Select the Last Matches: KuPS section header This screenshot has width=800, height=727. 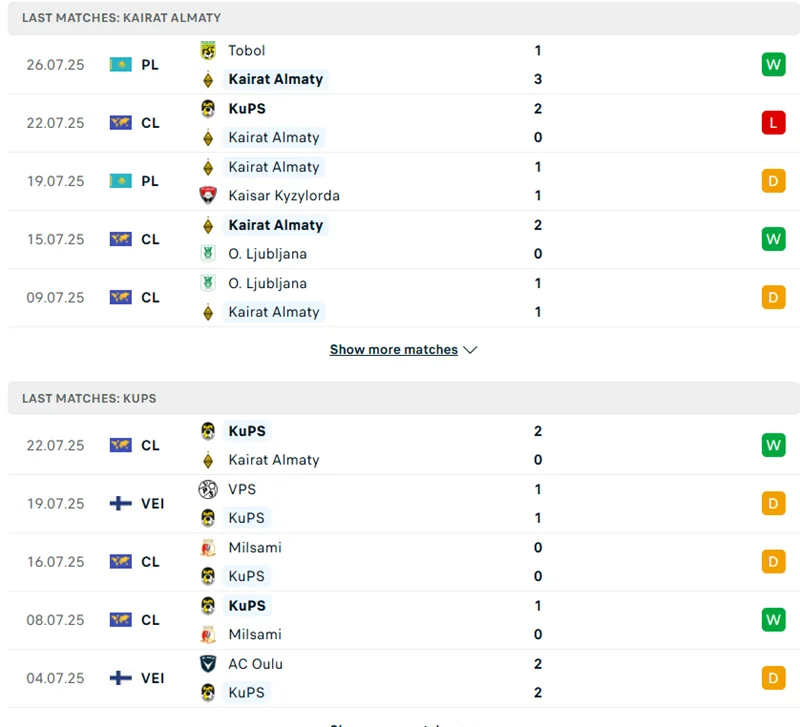tap(89, 398)
